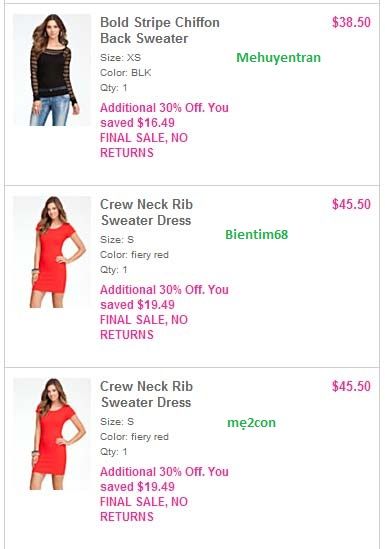Click the first saved $19.49 discount text
The image size is (385, 549).
point(137,305)
